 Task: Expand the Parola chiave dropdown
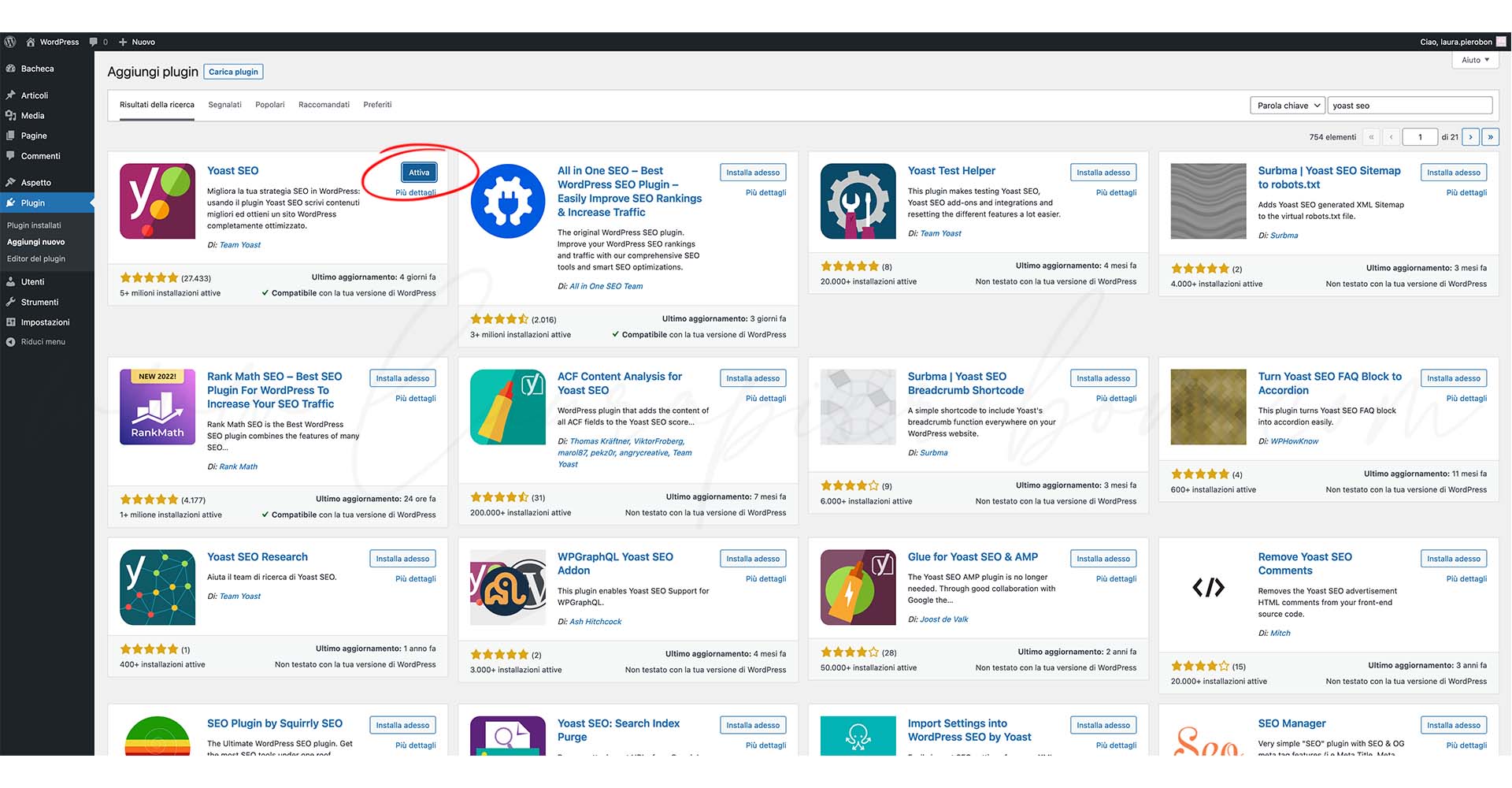[1288, 106]
